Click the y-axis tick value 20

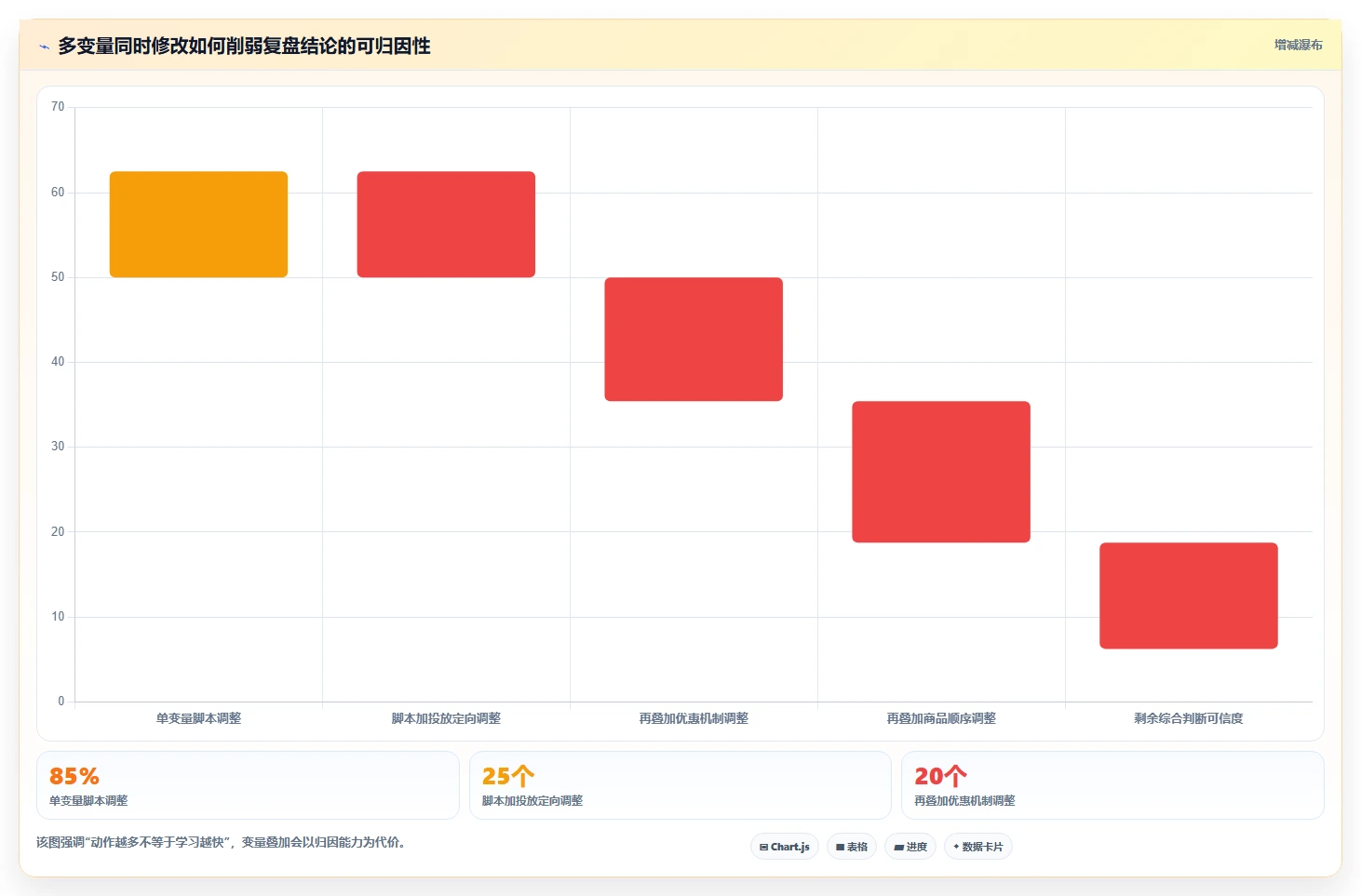tap(58, 532)
